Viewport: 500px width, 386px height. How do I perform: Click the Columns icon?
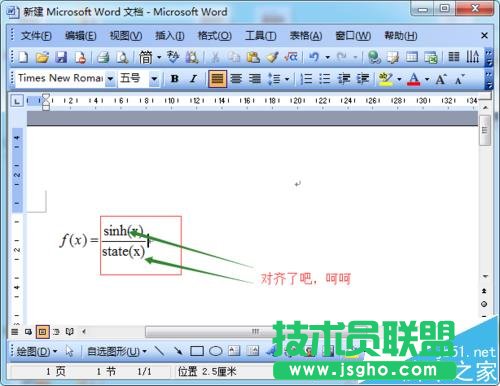[x=454, y=57]
